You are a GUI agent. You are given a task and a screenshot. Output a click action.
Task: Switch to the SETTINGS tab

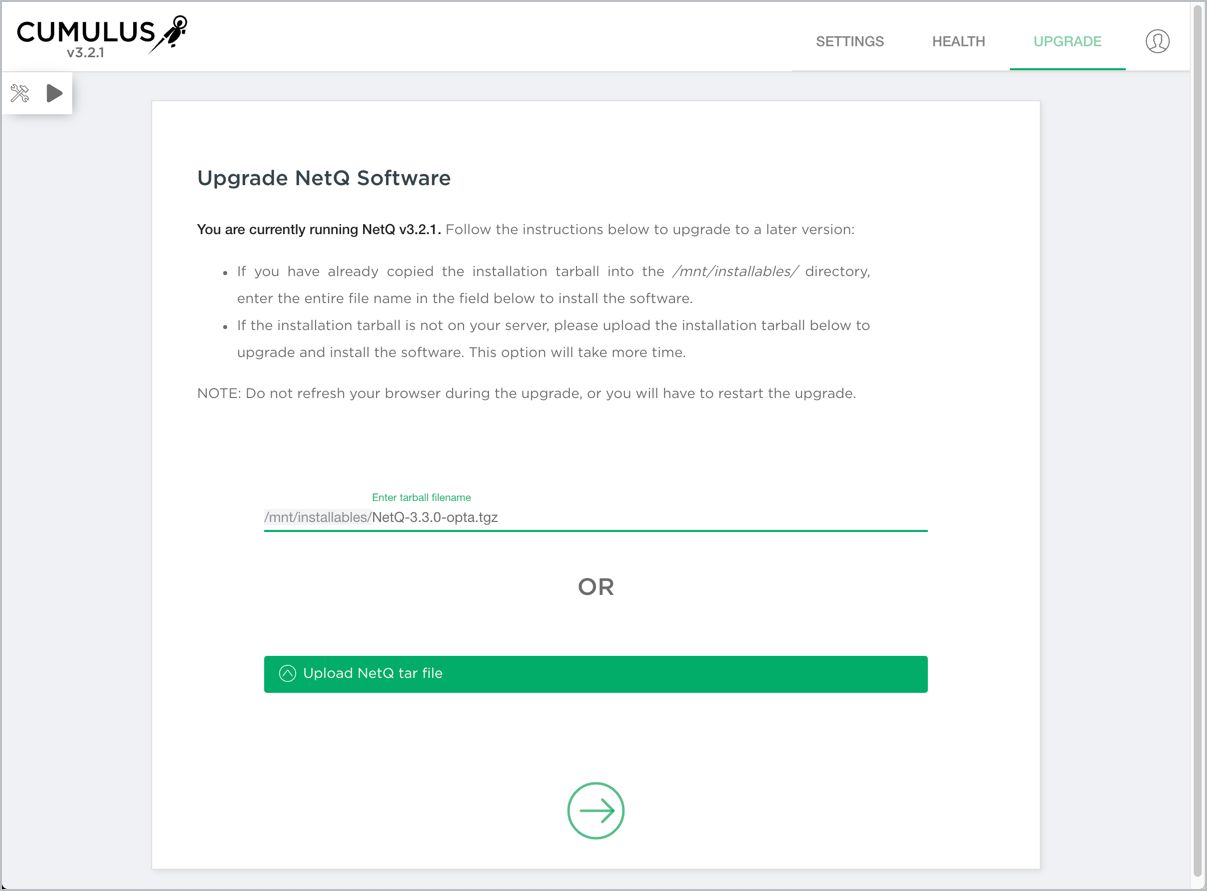(849, 41)
